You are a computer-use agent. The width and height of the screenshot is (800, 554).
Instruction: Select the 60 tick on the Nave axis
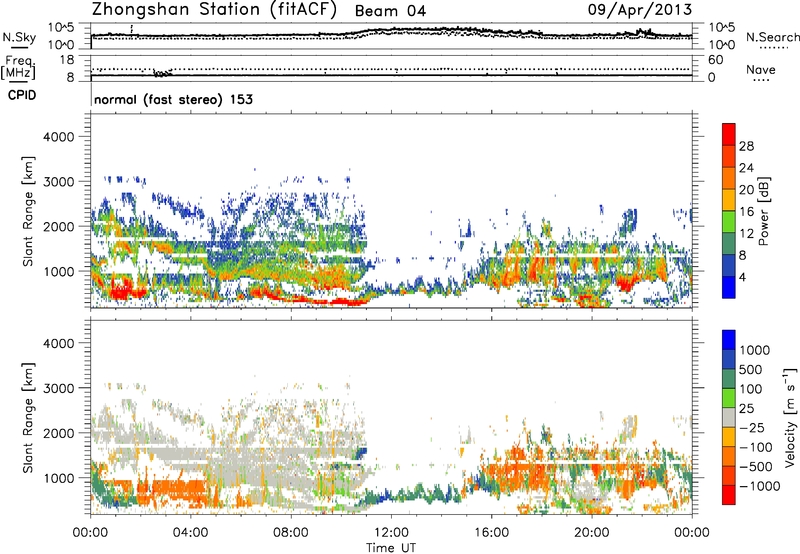715,59
